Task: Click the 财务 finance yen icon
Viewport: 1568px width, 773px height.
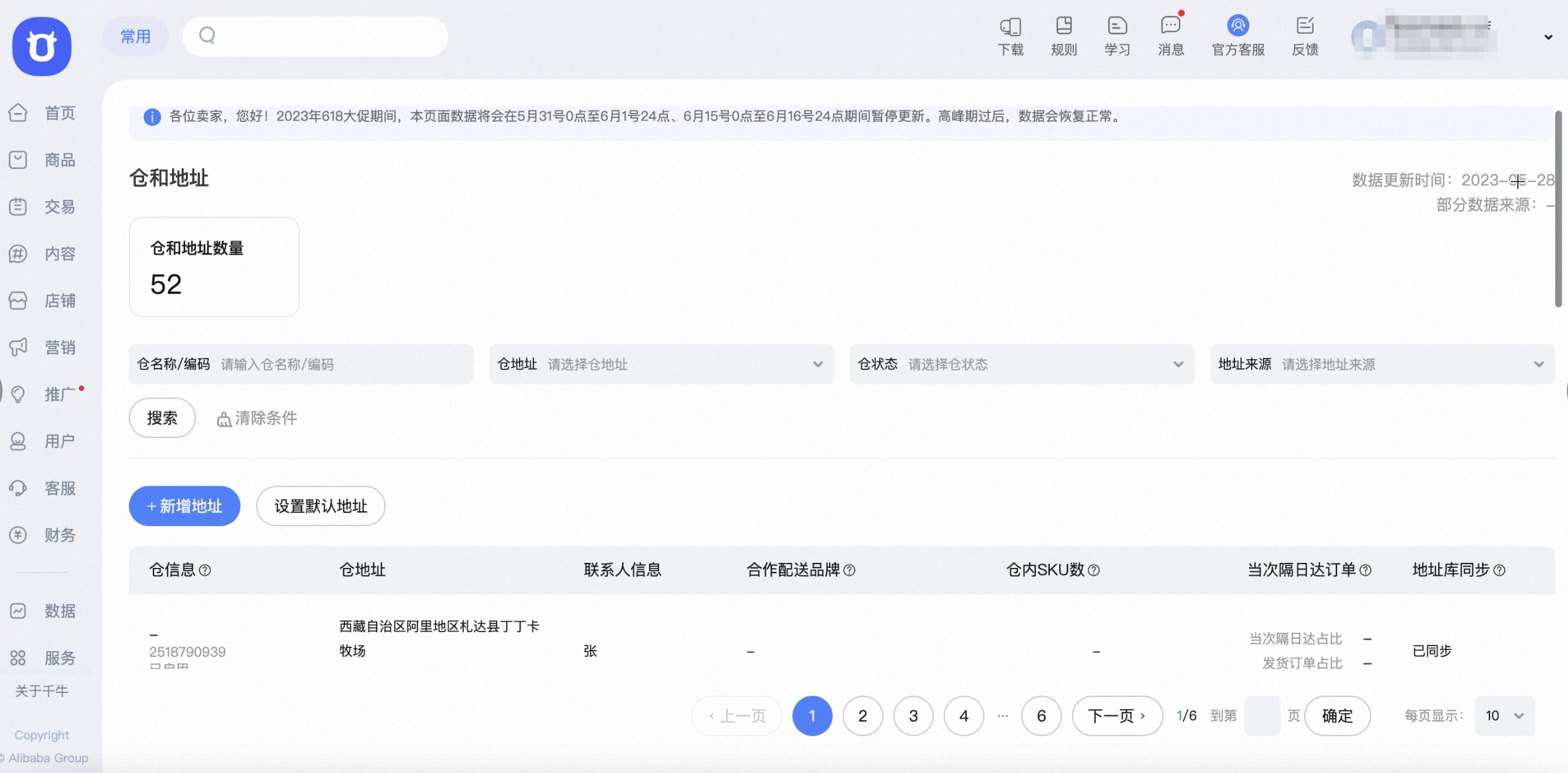Action: pos(18,535)
